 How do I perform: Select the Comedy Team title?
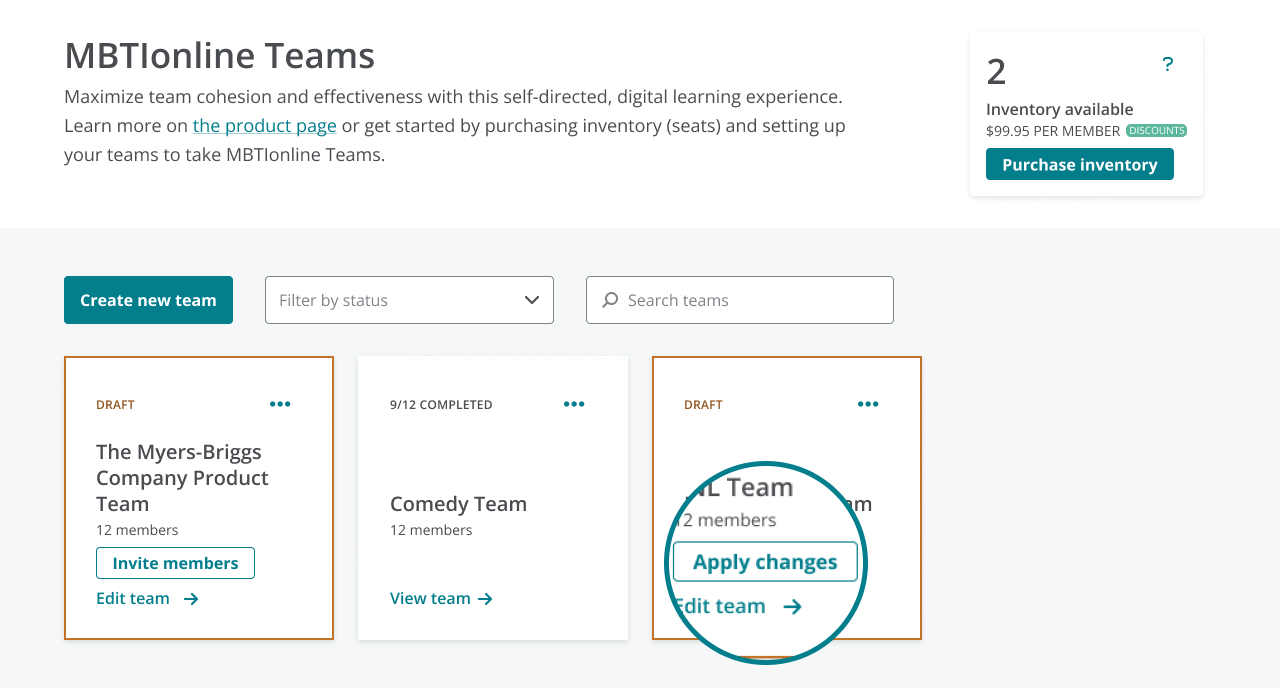tap(458, 504)
